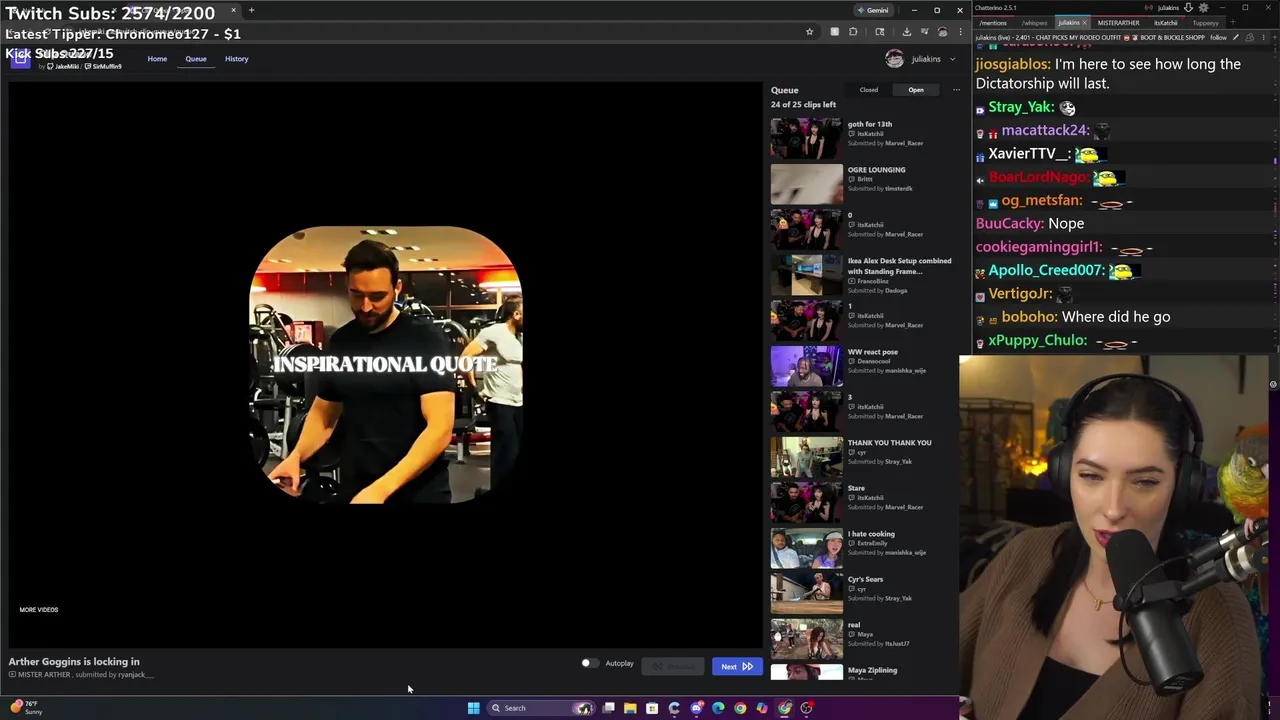
Task: Open Chrome extensions puzzle icon
Action: pos(853,32)
